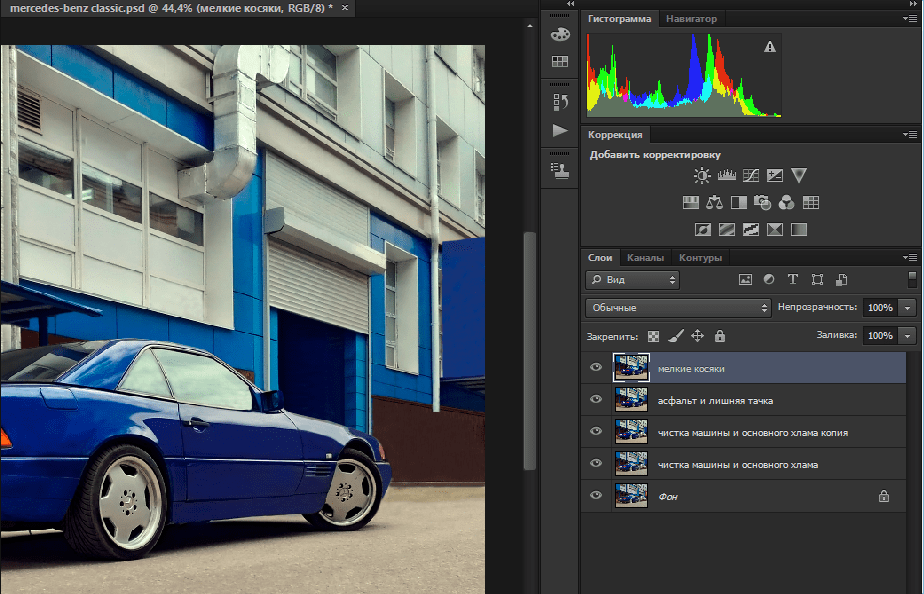Switch to the Каналы tab
Viewport: 924px width, 594px height.
tap(645, 258)
